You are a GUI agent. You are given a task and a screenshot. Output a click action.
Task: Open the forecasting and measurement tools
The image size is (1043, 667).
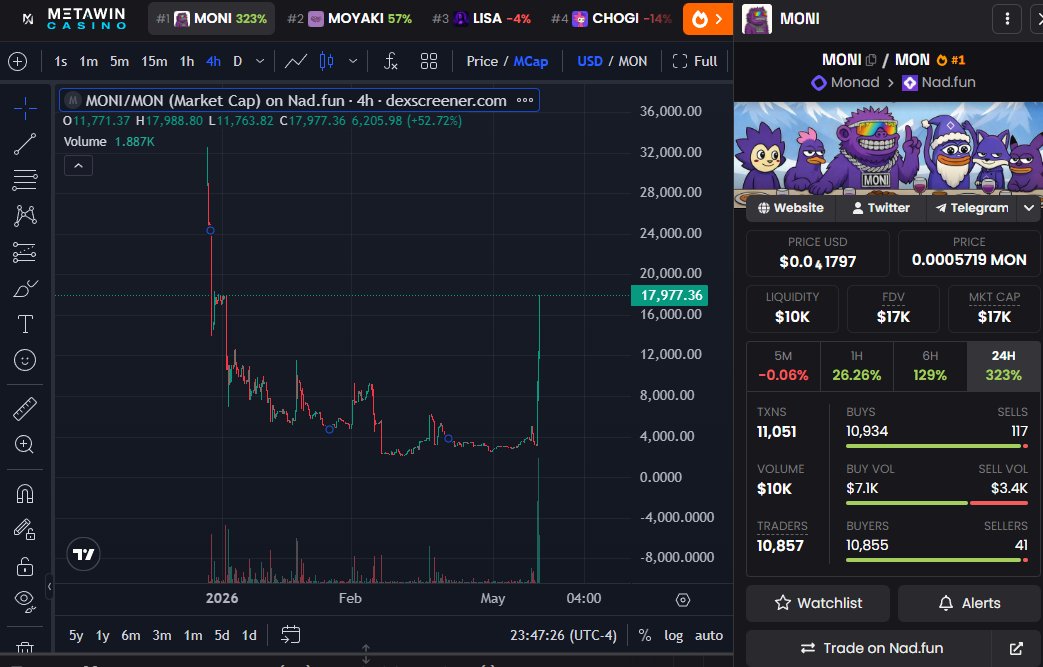(x=25, y=252)
